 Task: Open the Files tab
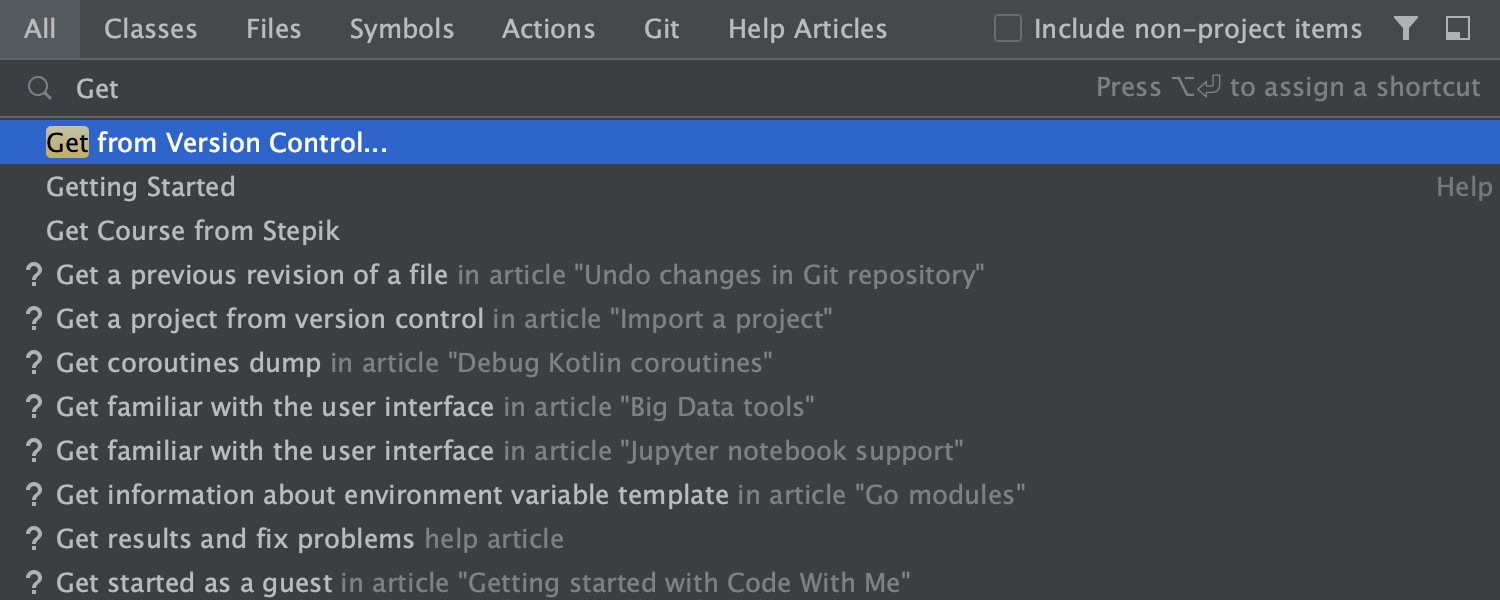point(273,29)
